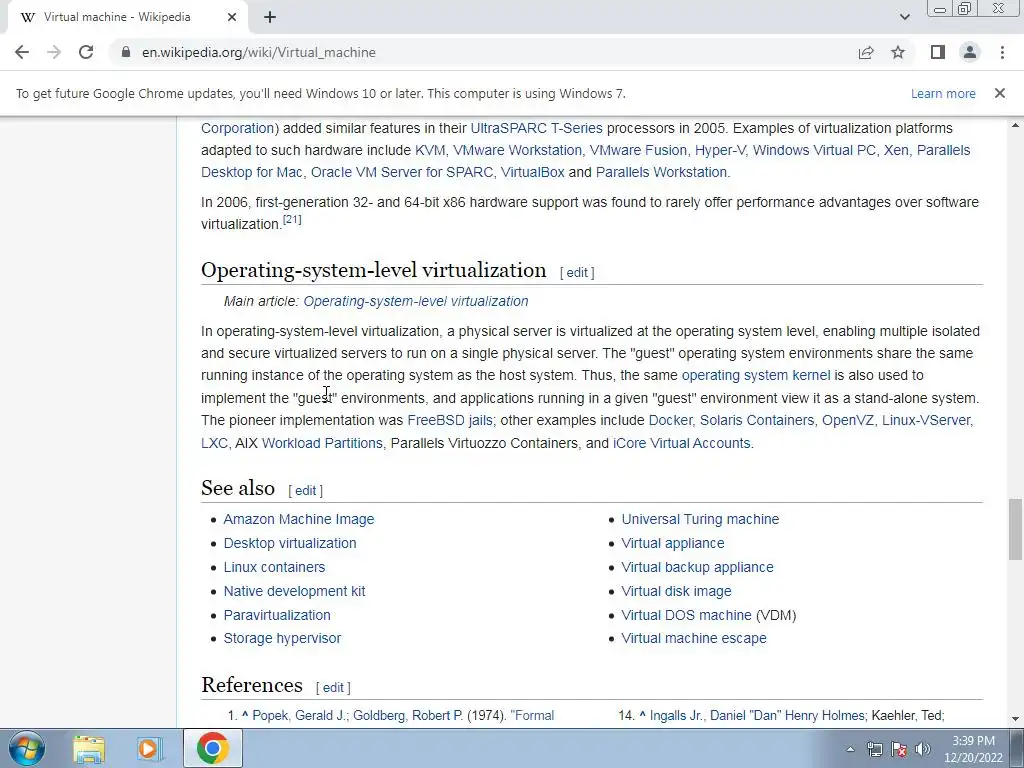
Task: Follow the Hyper-V link
Action: (720, 150)
